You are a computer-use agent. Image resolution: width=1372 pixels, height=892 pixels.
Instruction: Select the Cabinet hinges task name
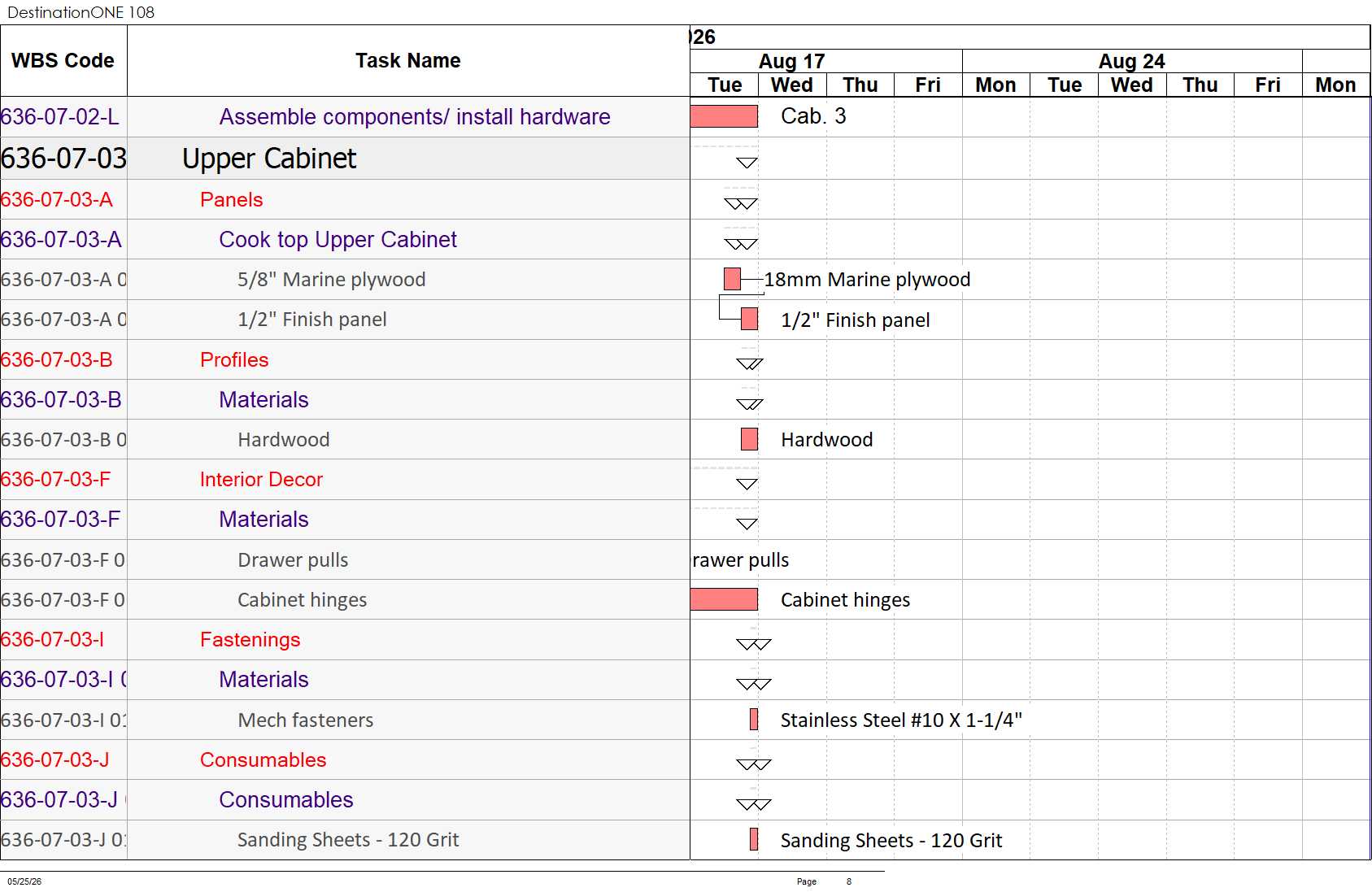point(302,600)
